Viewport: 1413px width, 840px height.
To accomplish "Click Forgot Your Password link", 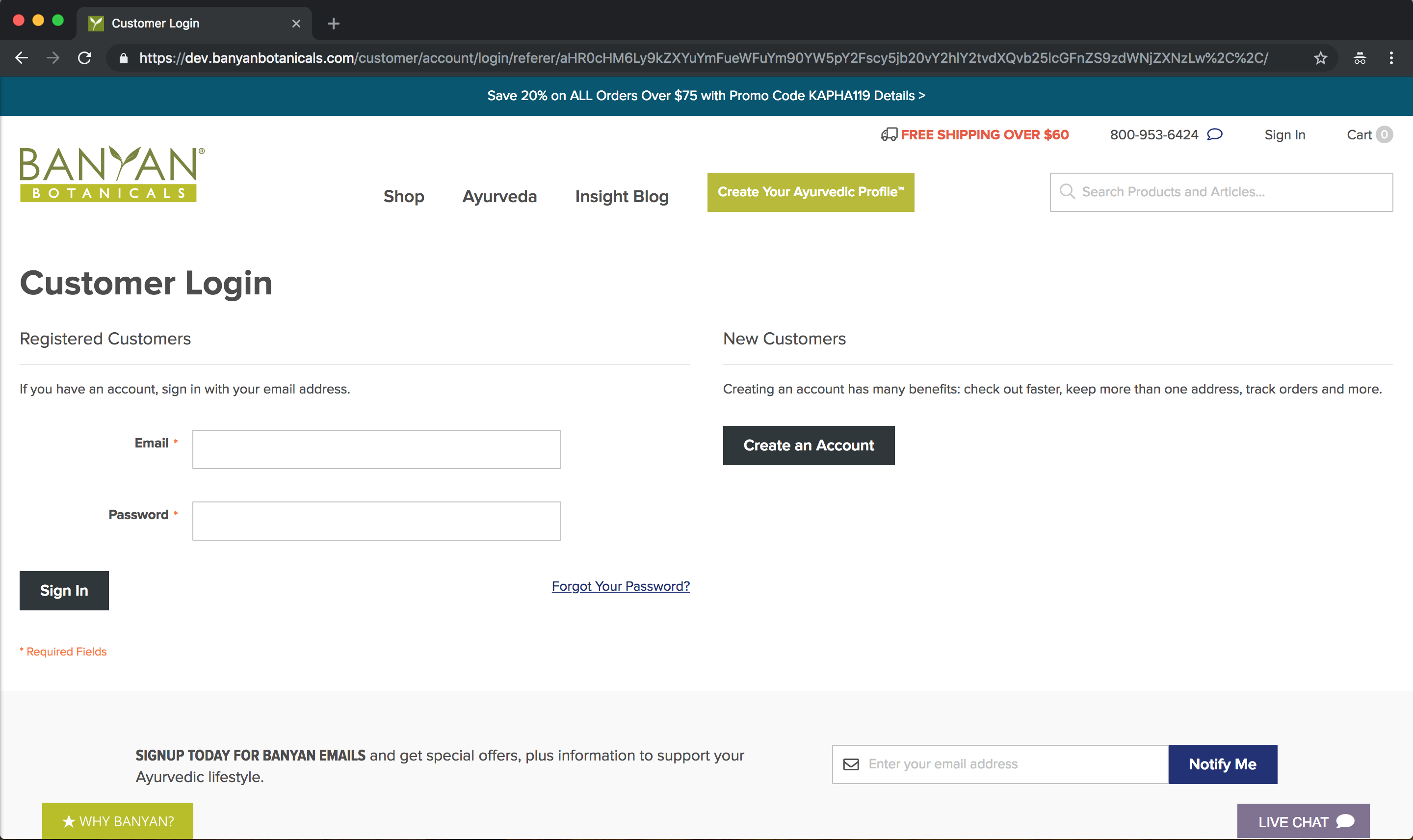I will click(621, 586).
